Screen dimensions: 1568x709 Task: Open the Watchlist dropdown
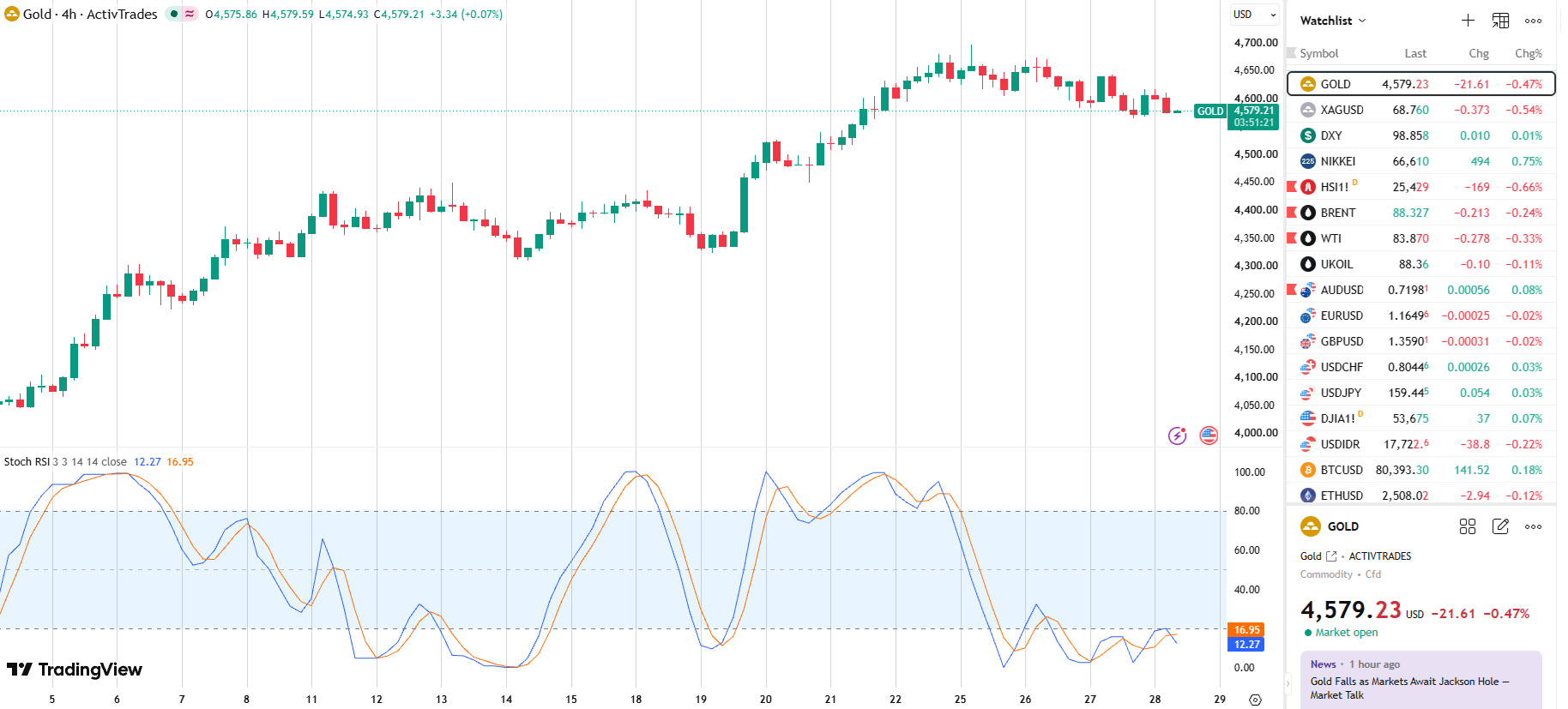[1333, 21]
